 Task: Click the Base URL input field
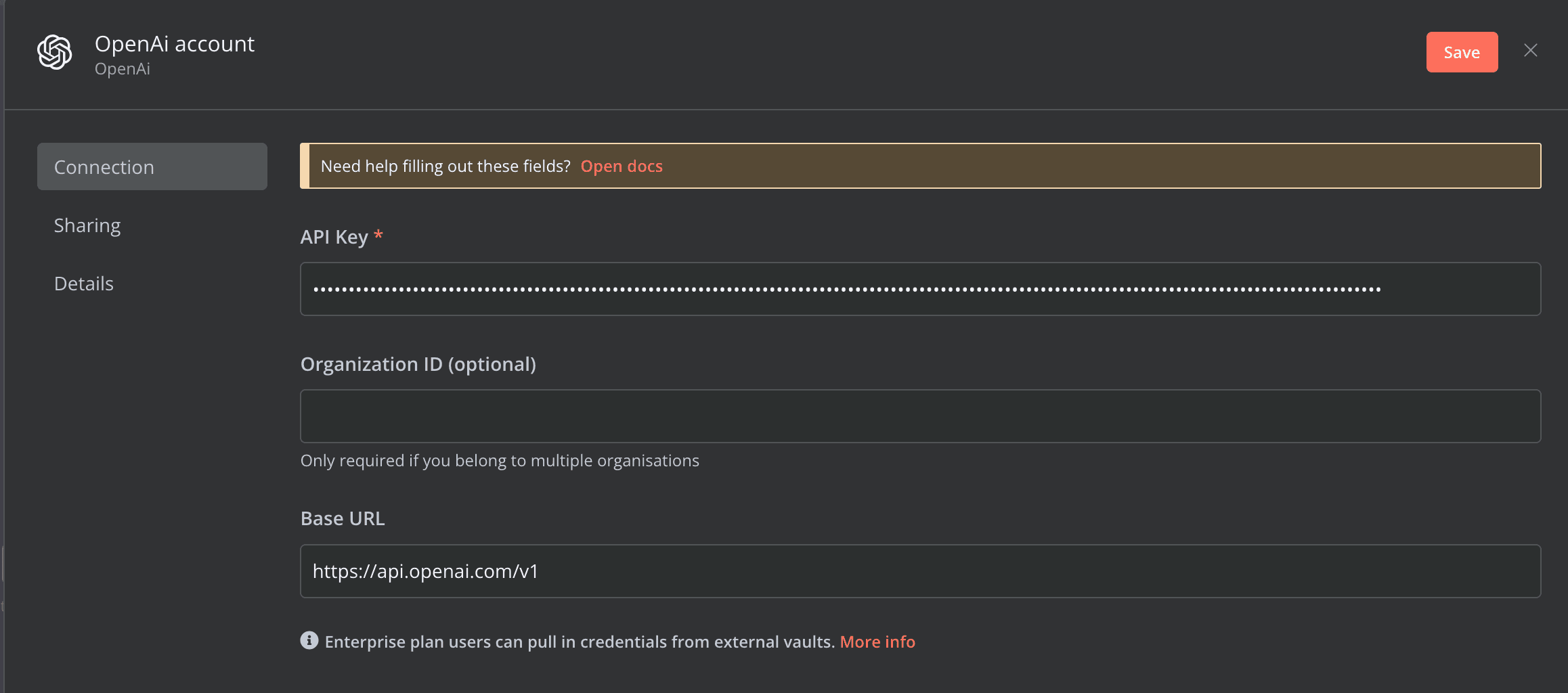(x=921, y=571)
